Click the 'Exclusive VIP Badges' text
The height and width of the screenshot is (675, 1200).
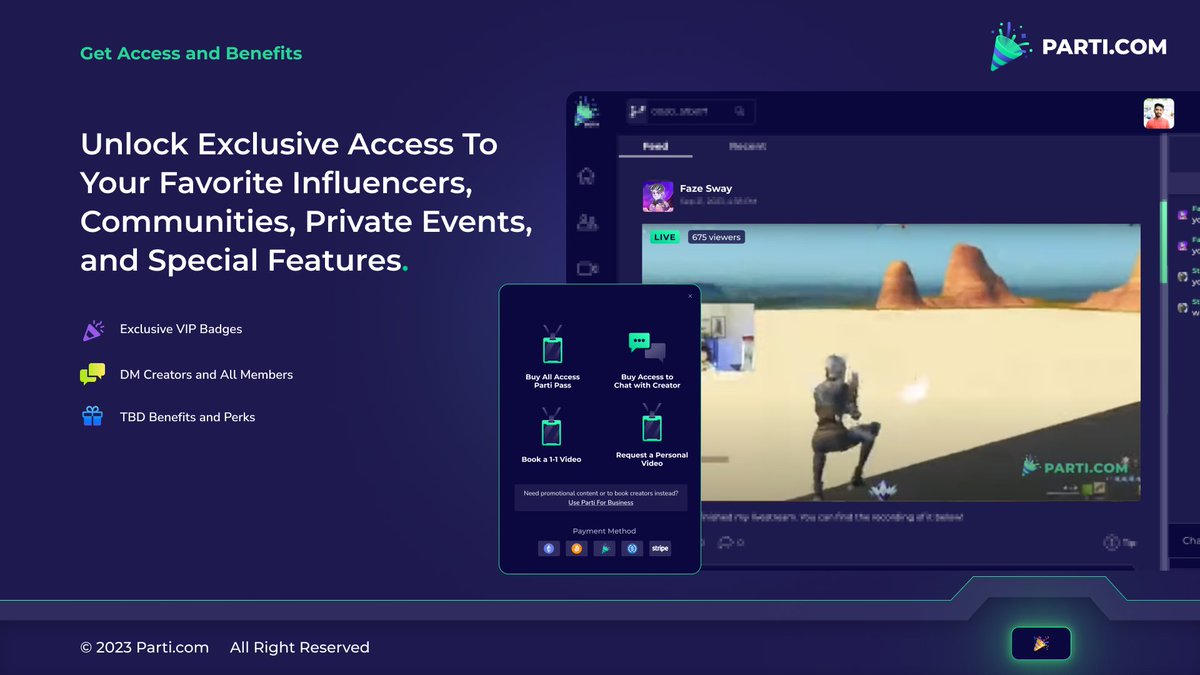click(181, 329)
